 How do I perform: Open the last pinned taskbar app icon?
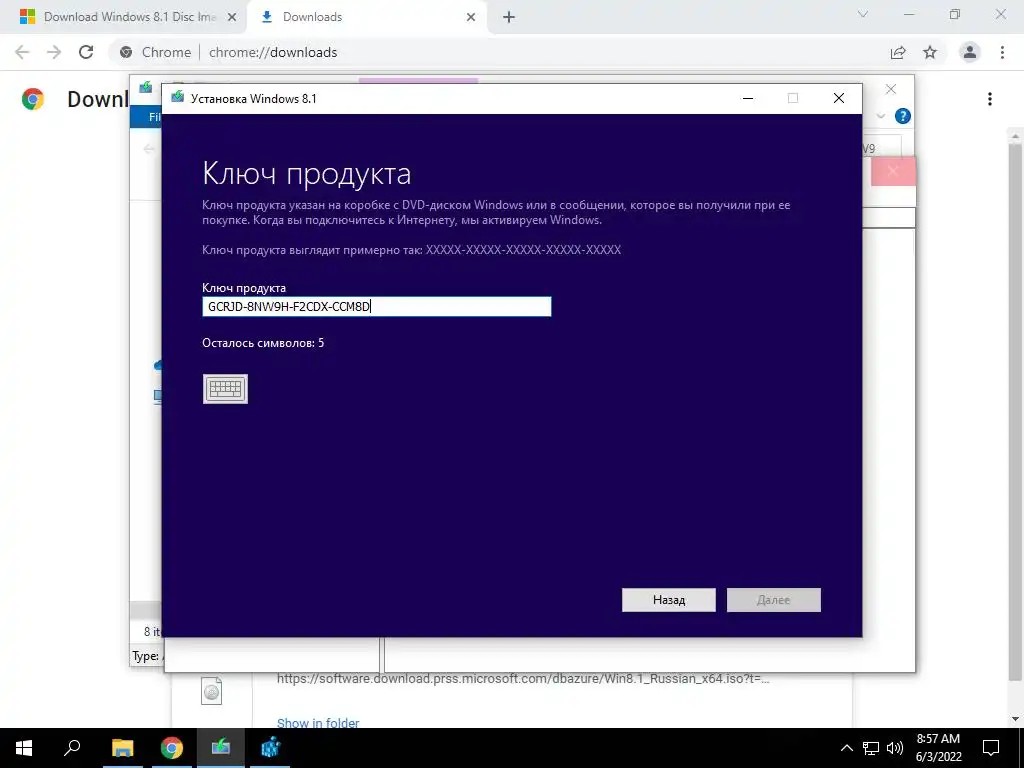point(270,748)
